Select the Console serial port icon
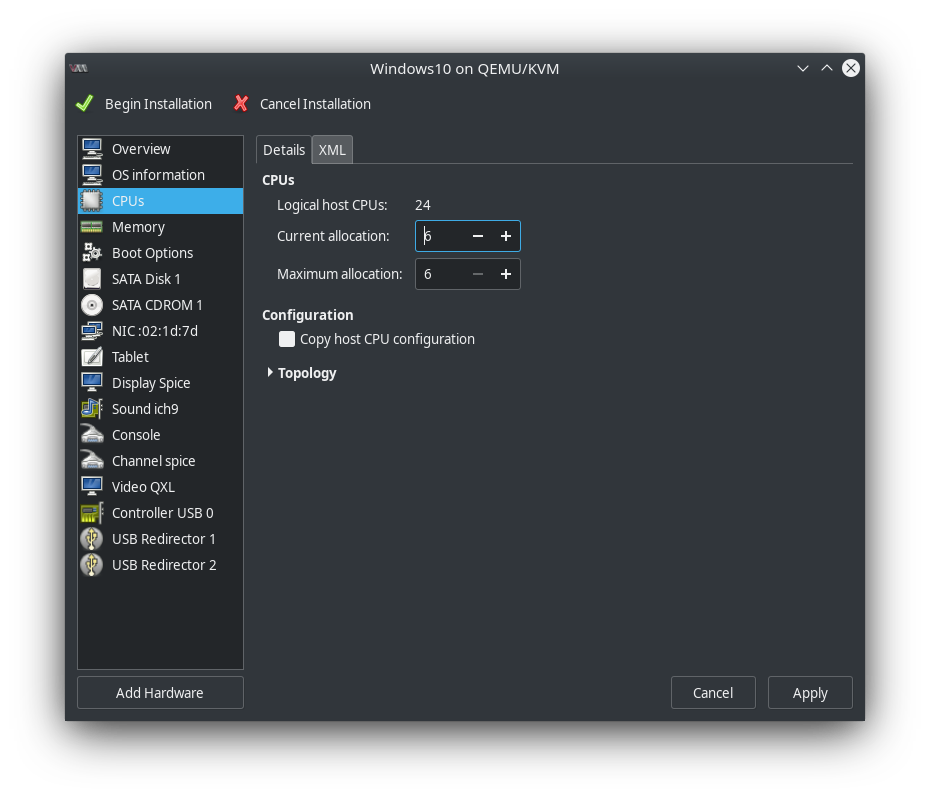 (x=92, y=435)
